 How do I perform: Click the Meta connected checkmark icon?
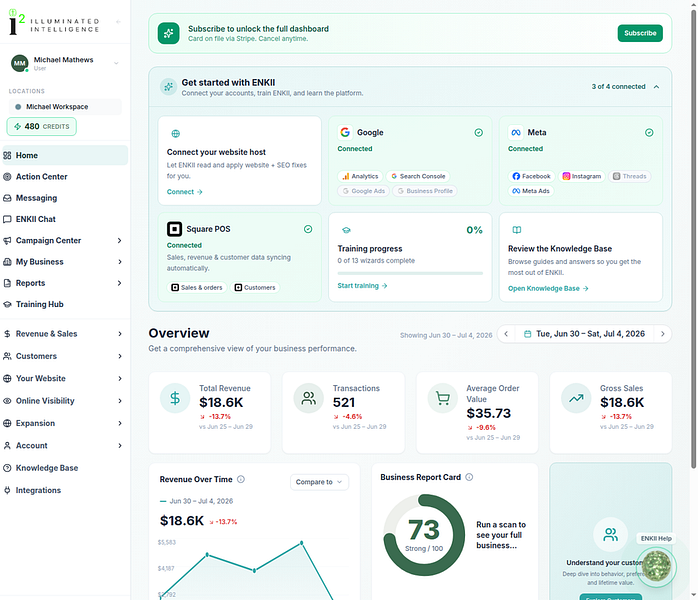(x=649, y=133)
